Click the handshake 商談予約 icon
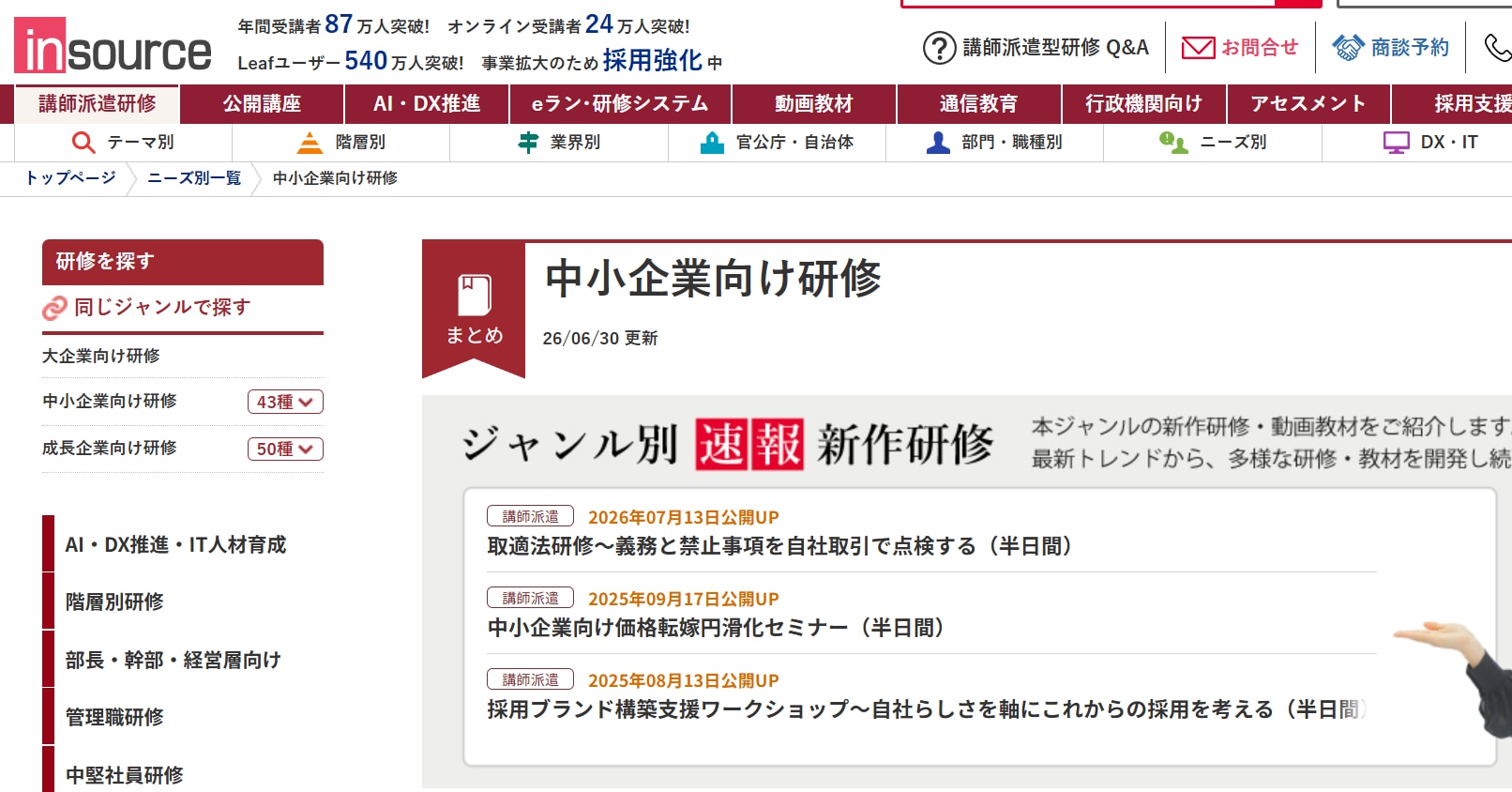Image resolution: width=1512 pixels, height=792 pixels. point(1348,47)
